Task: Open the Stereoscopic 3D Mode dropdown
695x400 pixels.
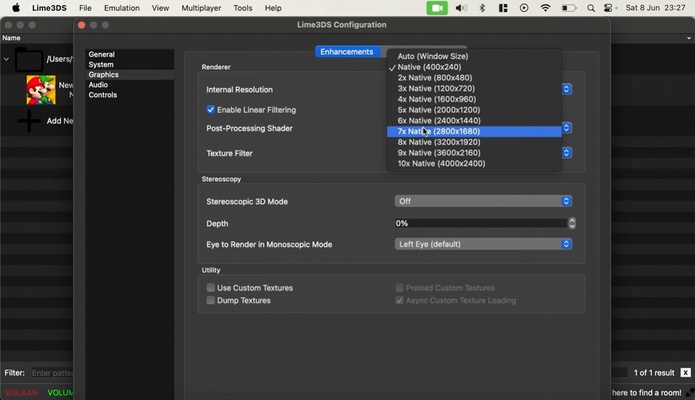Action: click(x=483, y=201)
